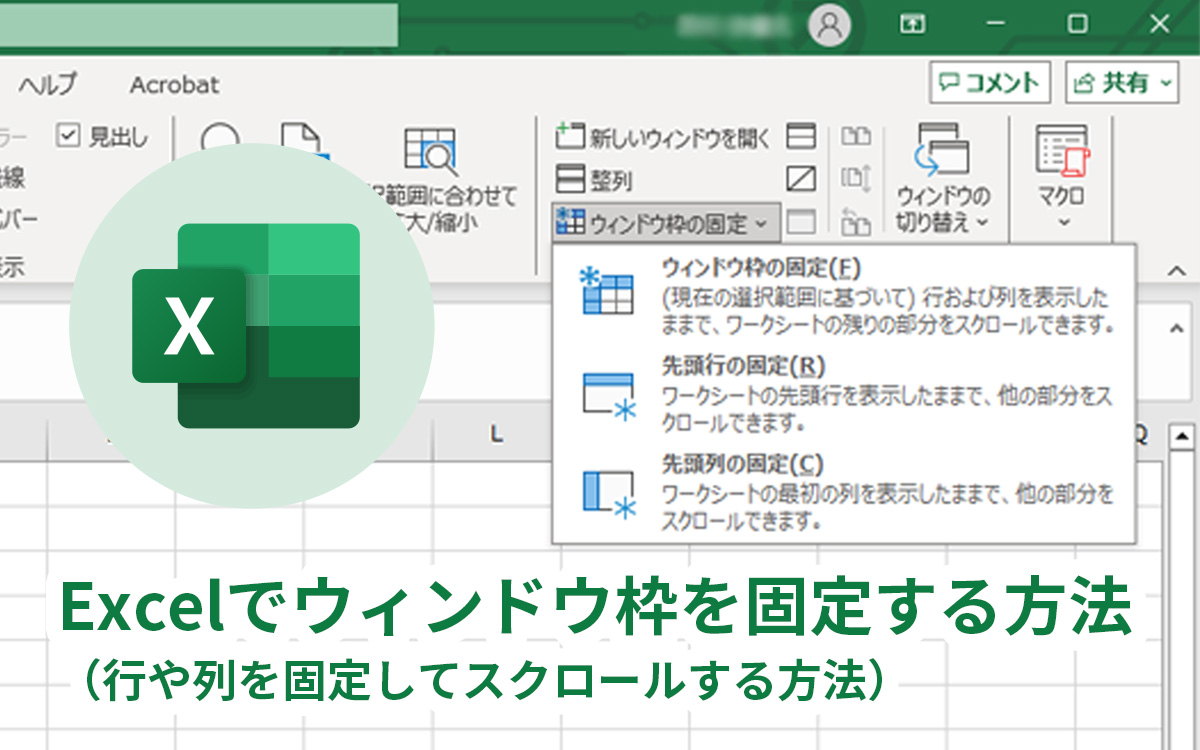Switch to the ヘルプ ribbon tab

[x=47, y=85]
